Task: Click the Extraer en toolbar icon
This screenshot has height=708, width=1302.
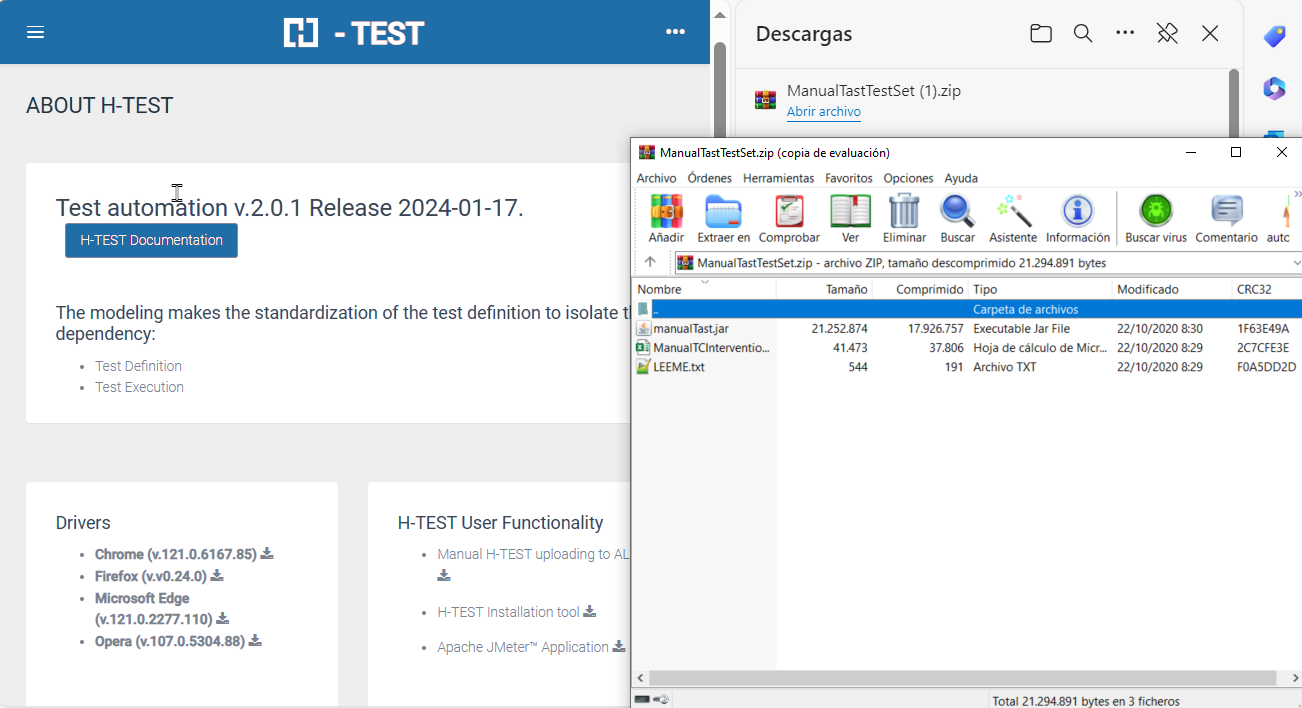Action: click(x=723, y=212)
